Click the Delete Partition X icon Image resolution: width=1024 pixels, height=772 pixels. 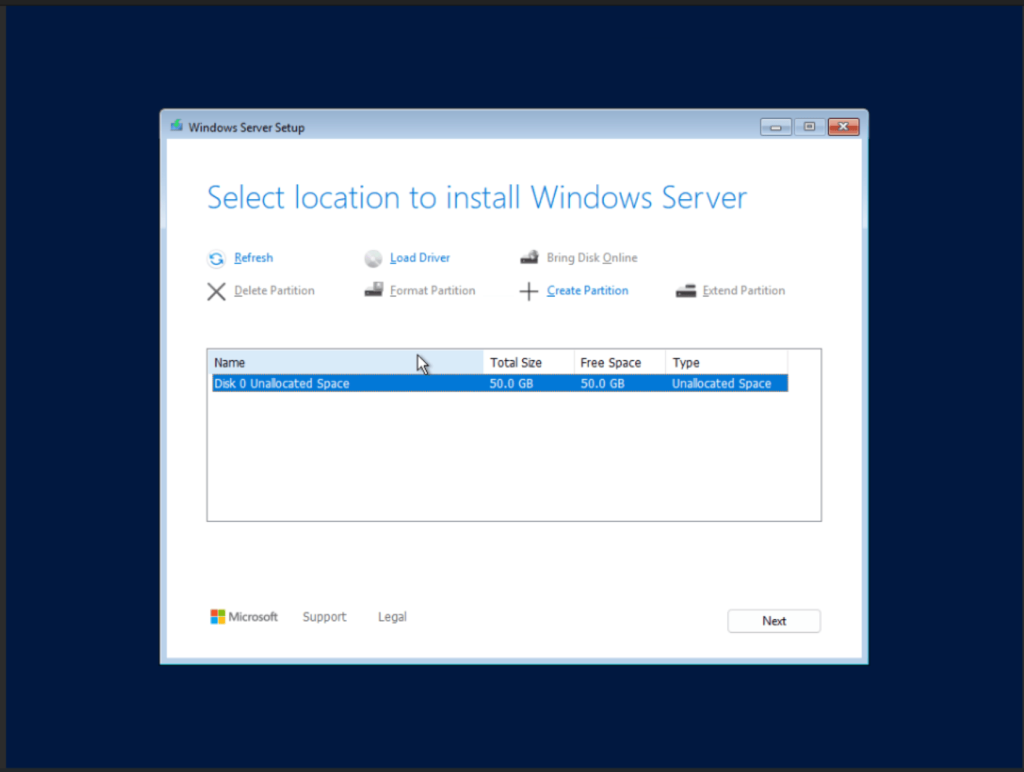(x=216, y=291)
